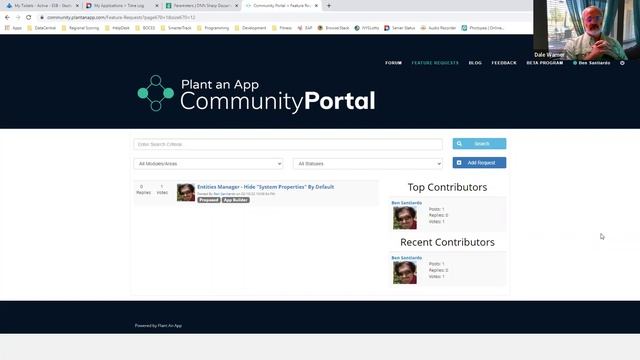Open the Server Status bookmark
This screenshot has width=640, height=360.
click(400, 28)
